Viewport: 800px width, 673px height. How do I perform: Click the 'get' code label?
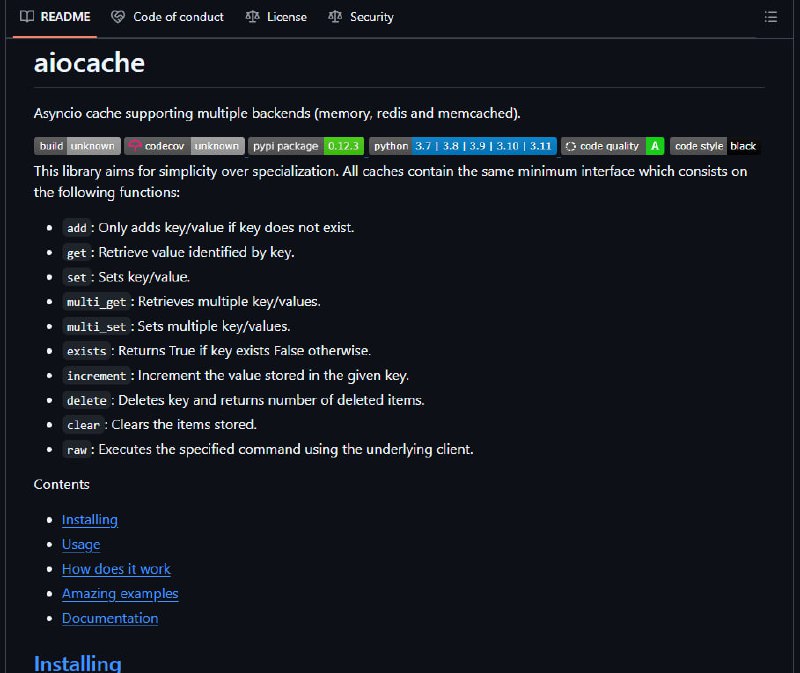click(x=77, y=253)
